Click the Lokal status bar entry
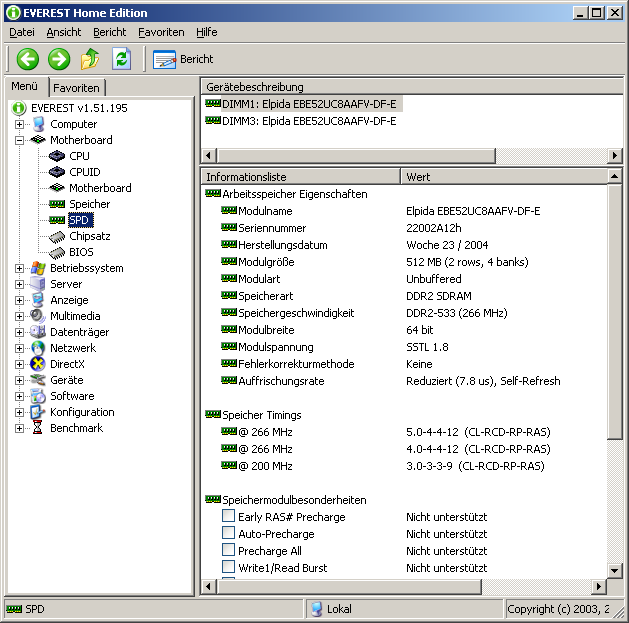The image size is (629, 623). 404,609
